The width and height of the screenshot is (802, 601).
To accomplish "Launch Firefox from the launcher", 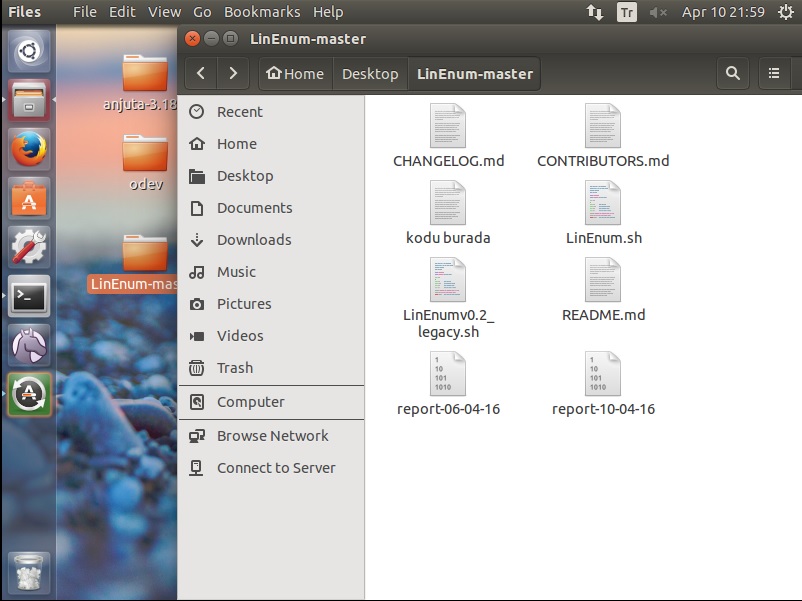I will [x=29, y=151].
